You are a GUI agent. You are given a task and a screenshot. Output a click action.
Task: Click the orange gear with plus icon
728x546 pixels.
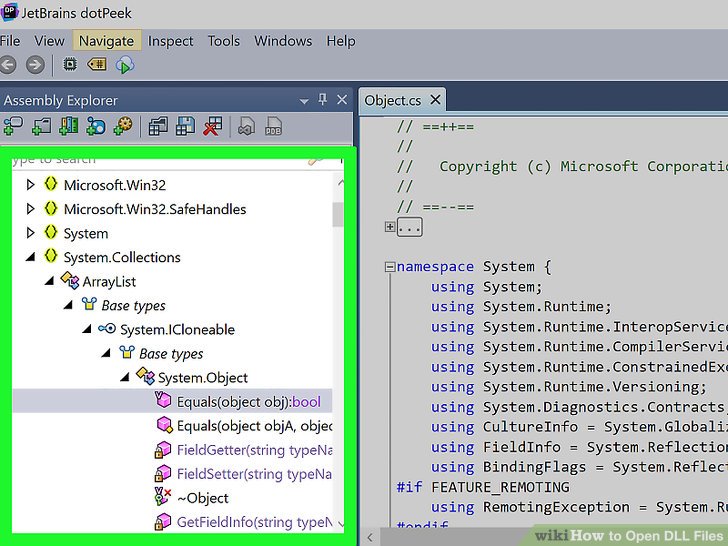pos(123,126)
